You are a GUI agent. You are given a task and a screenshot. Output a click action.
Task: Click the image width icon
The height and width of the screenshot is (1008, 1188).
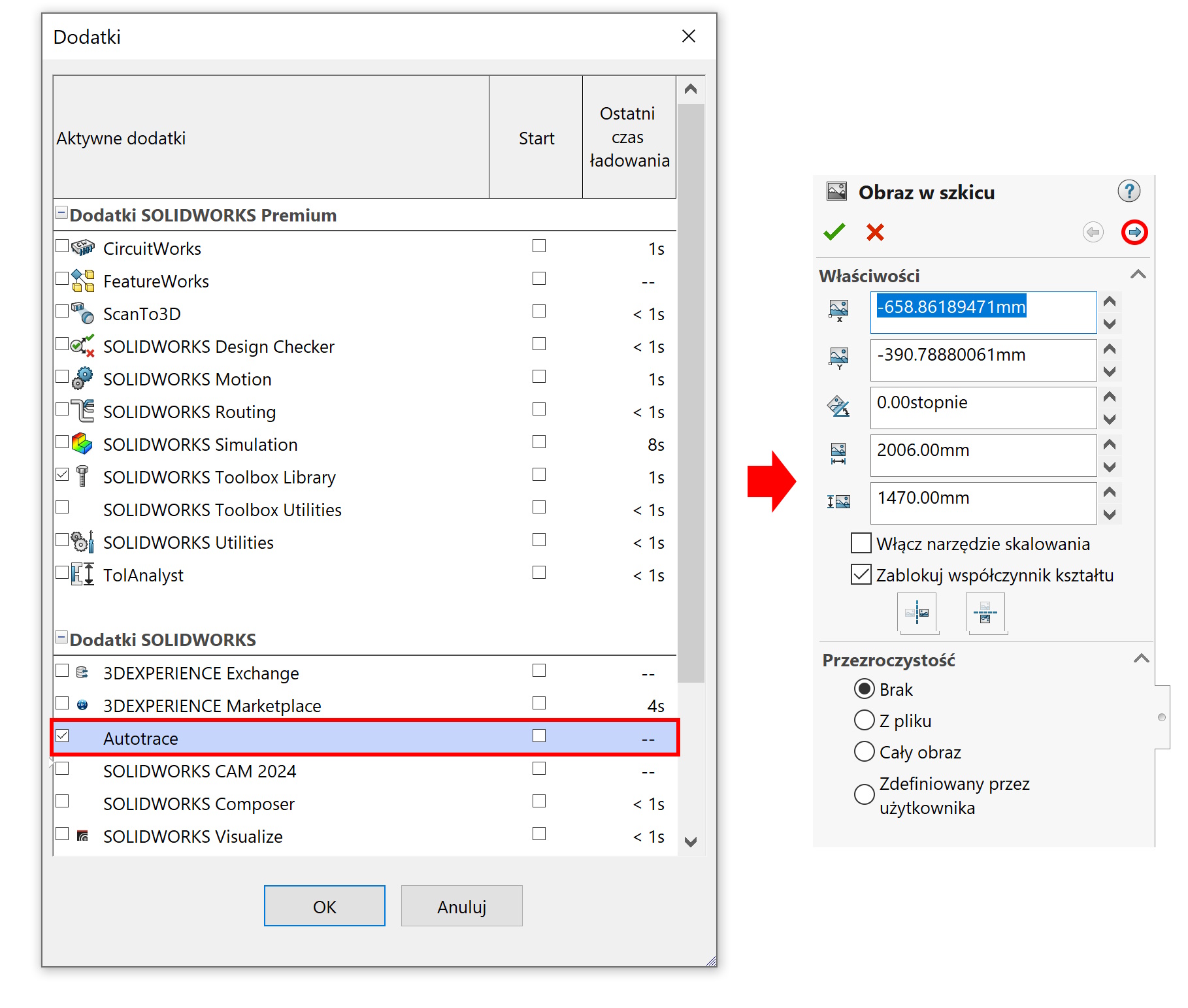[838, 454]
